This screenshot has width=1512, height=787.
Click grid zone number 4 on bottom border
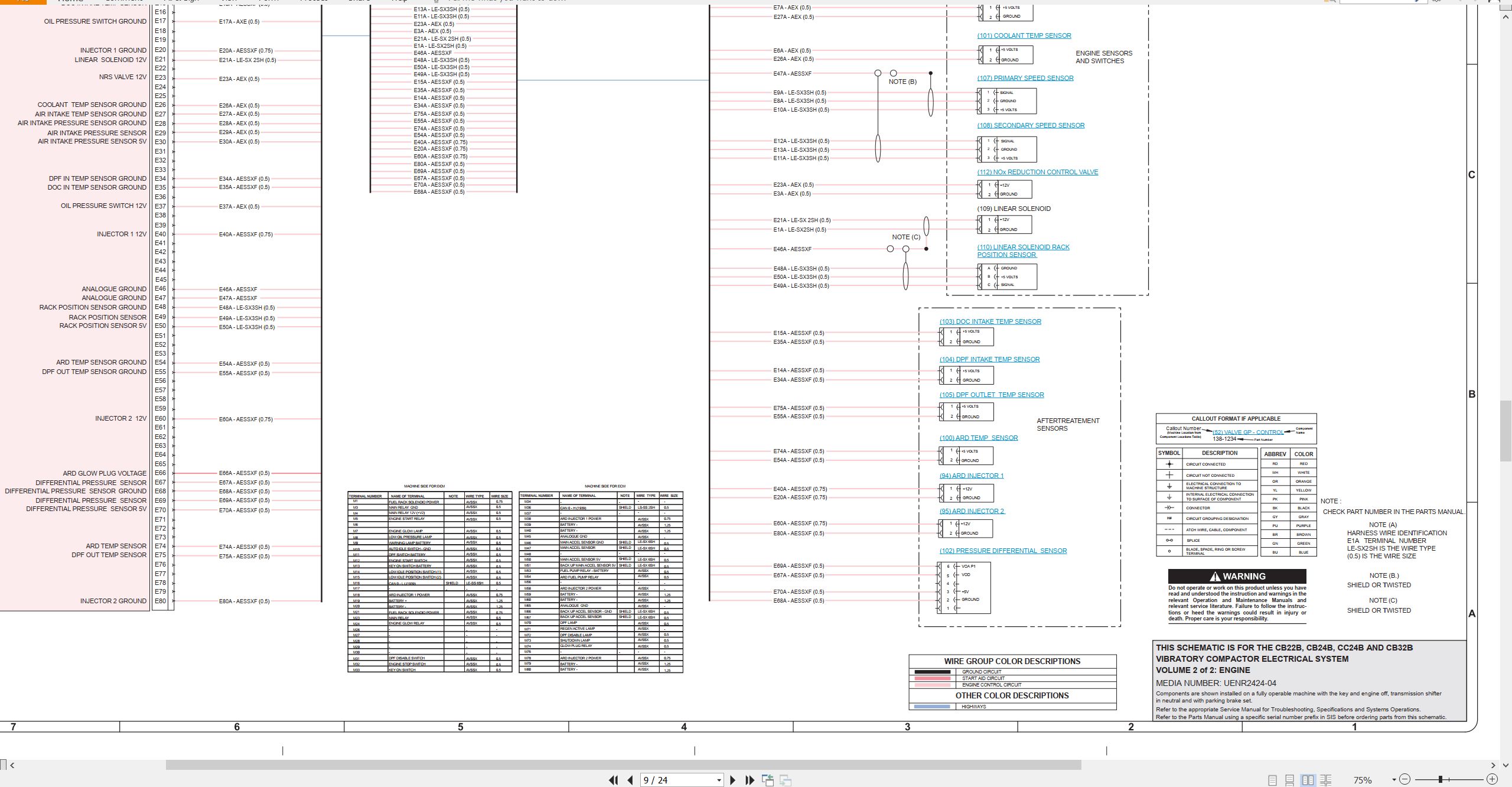[684, 727]
